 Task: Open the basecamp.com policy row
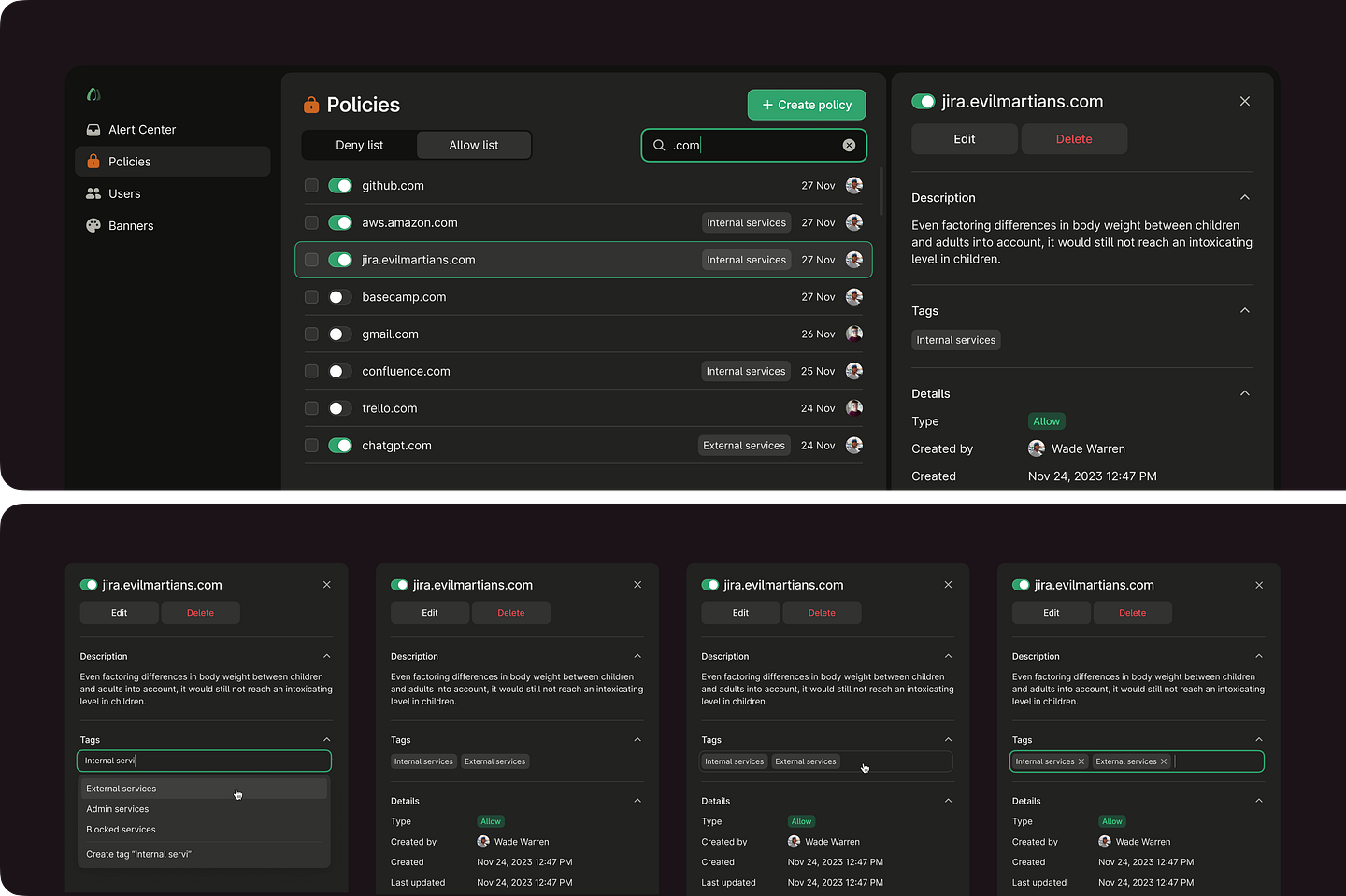click(x=583, y=297)
